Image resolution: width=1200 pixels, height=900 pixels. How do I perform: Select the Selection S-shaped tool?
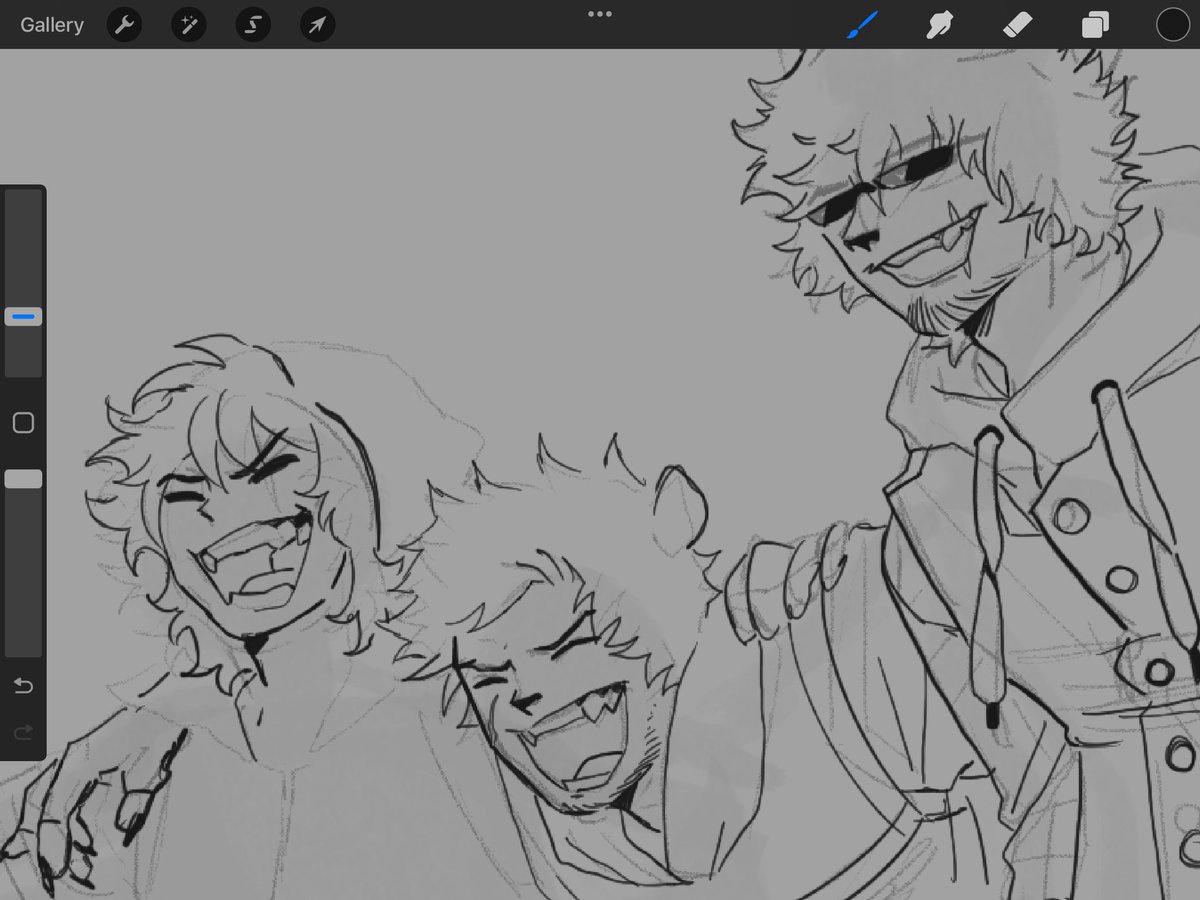pyautogui.click(x=253, y=25)
